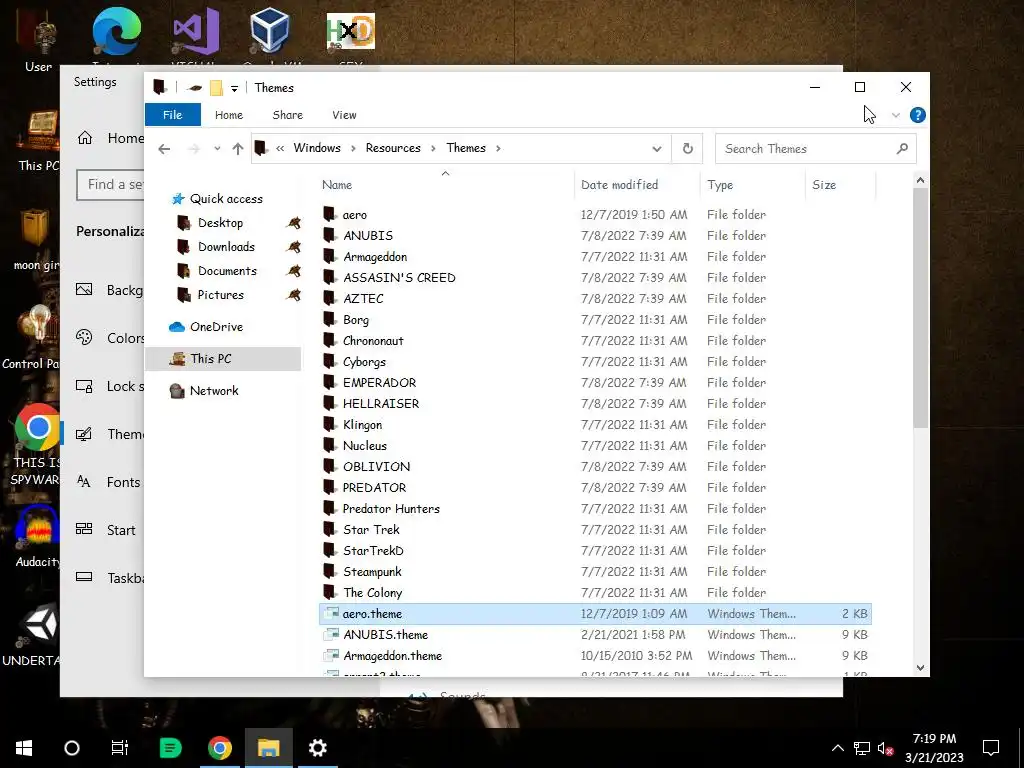The height and width of the screenshot is (768, 1024).
Task: Open the Armageddon folder icon
Action: pyautogui.click(x=330, y=256)
